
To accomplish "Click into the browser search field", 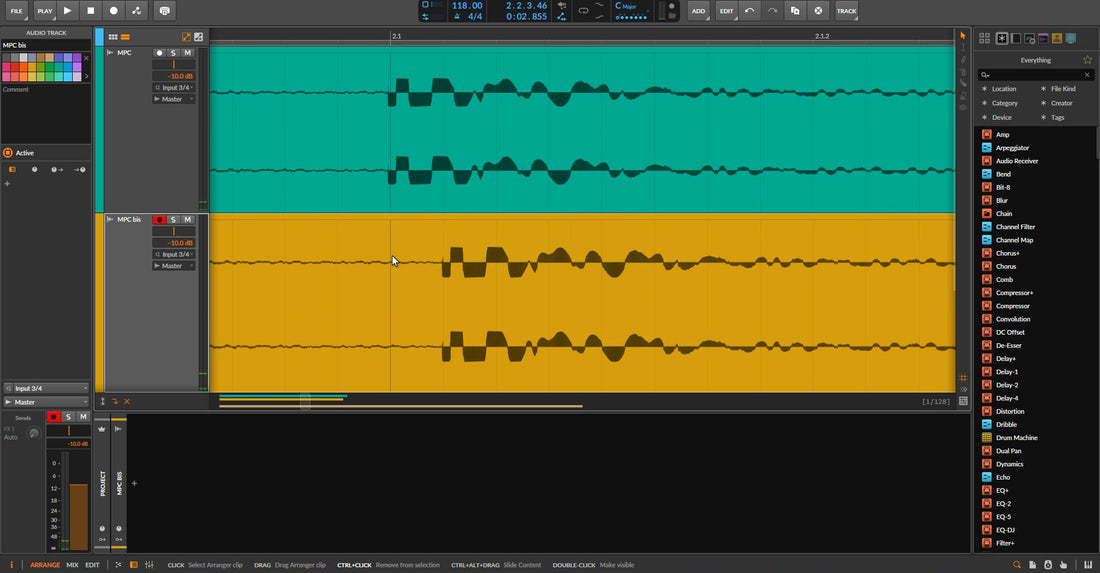I will [1035, 74].
